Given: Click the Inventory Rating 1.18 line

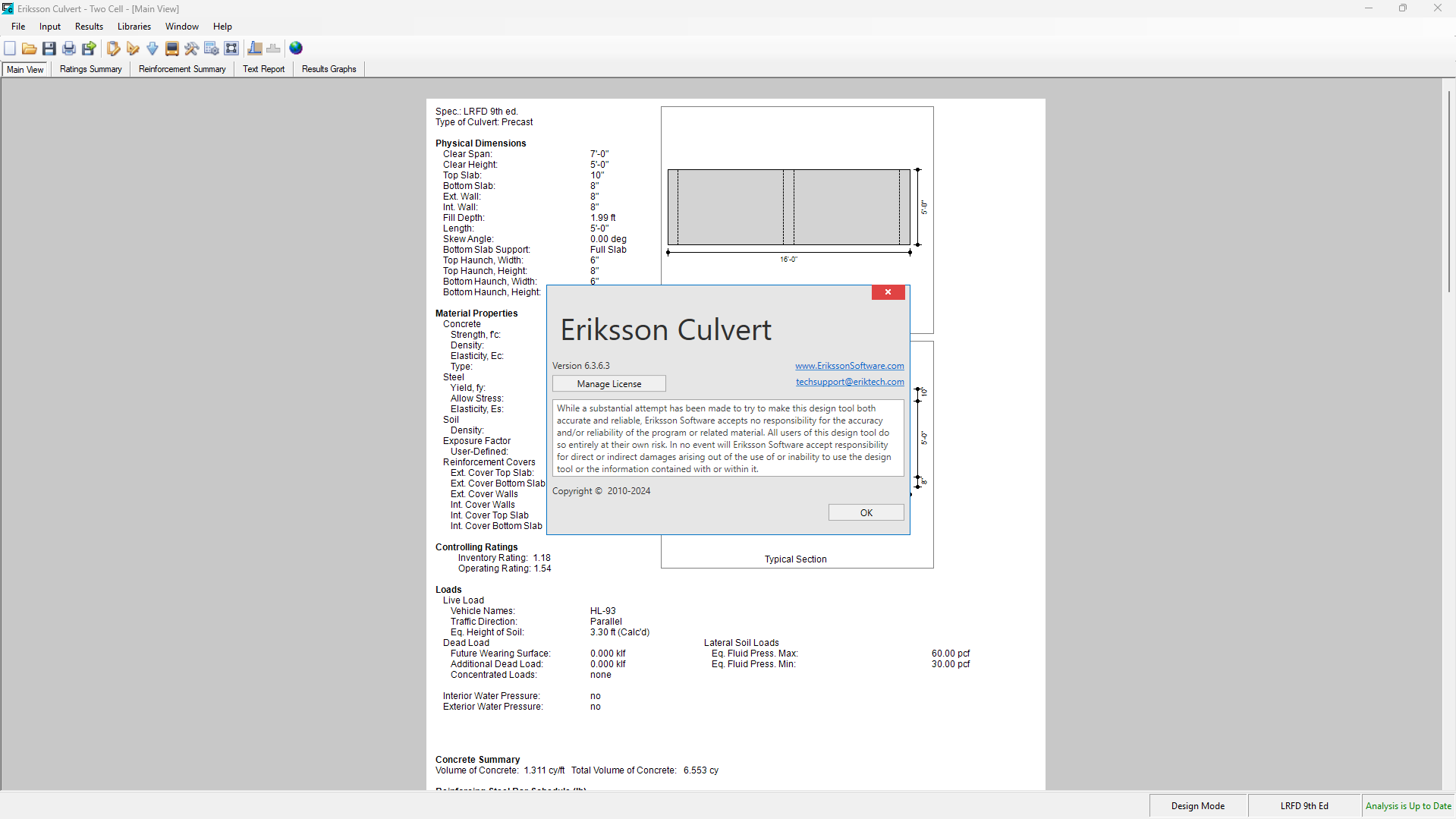Looking at the screenshot, I should coord(505,558).
